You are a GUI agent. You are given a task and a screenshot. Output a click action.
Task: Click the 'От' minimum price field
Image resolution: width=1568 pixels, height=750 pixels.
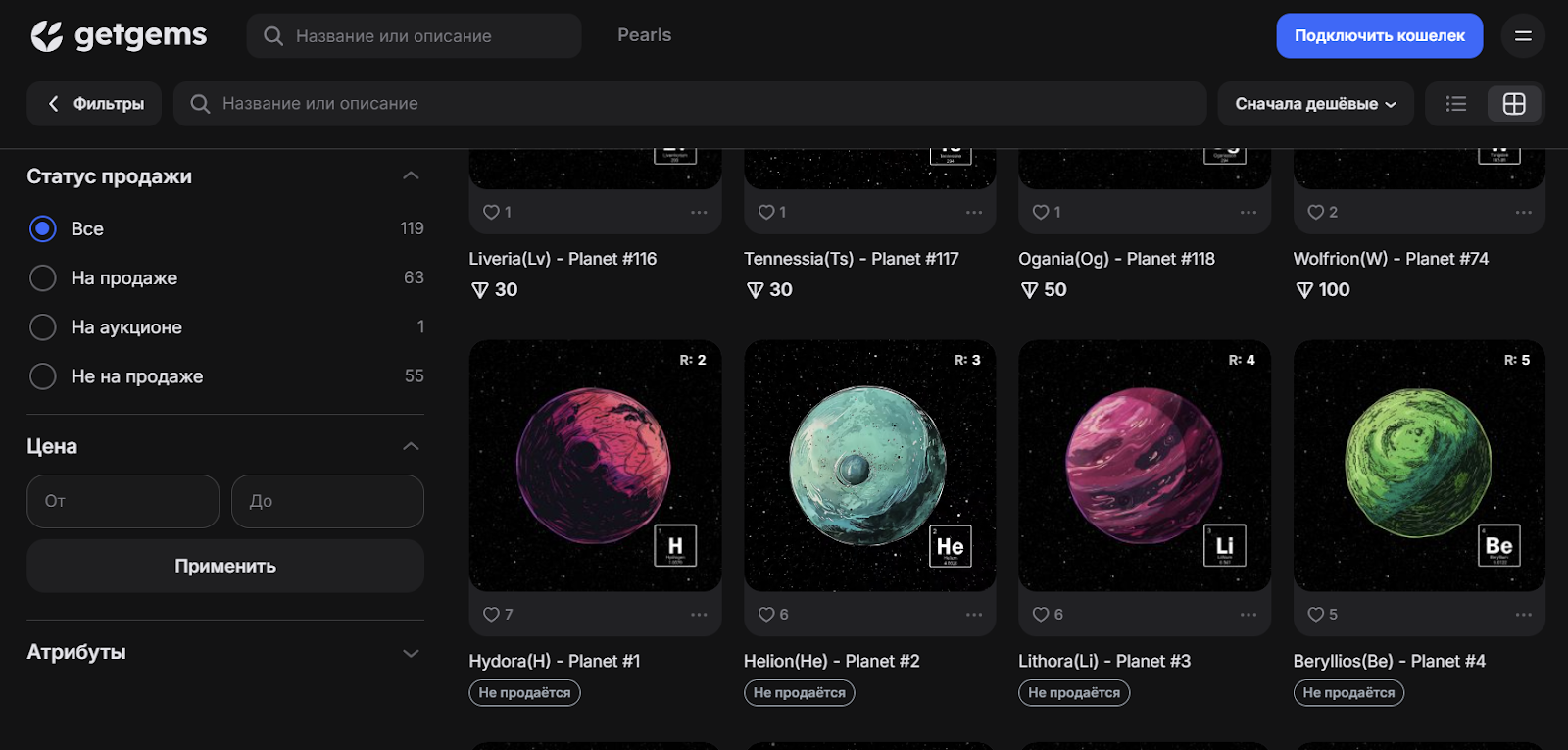[x=123, y=502]
